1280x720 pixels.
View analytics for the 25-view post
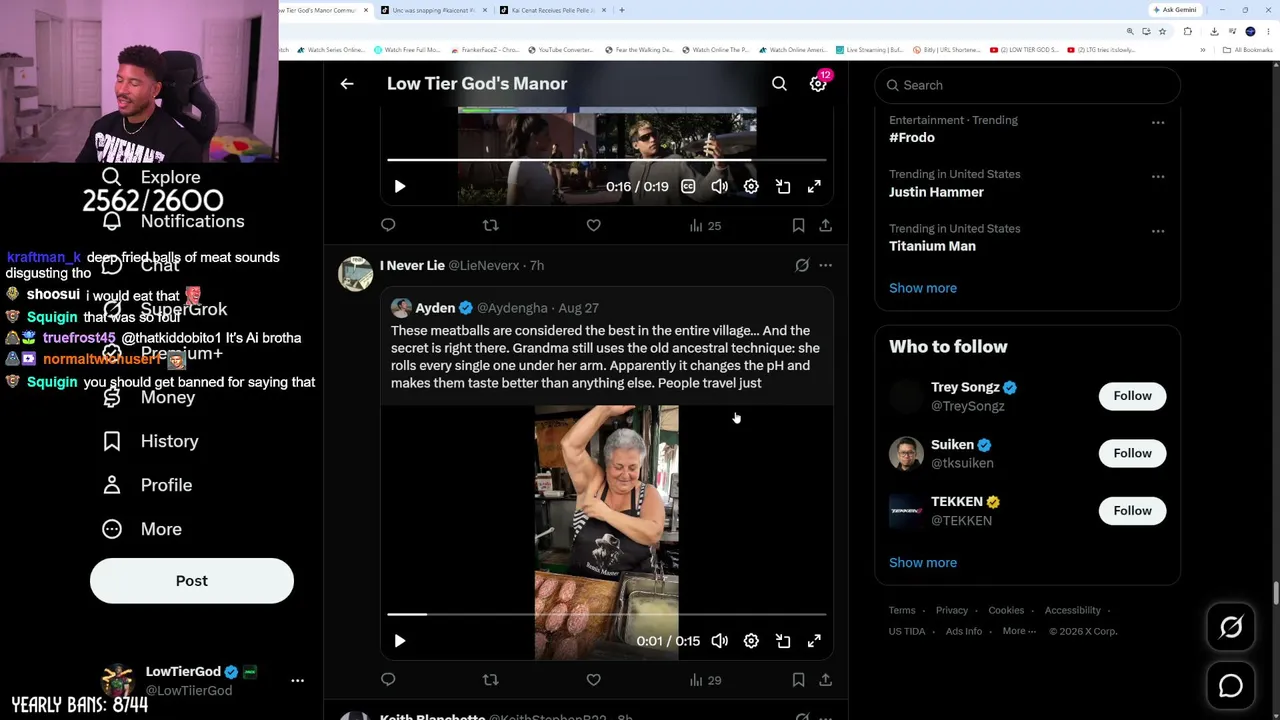tap(705, 226)
